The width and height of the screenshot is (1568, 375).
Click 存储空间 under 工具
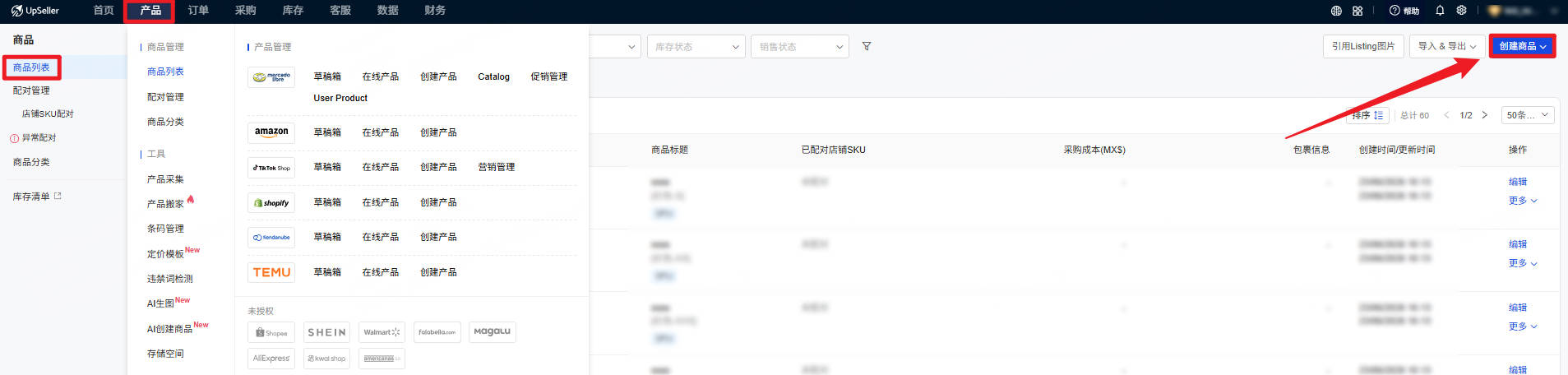[165, 354]
